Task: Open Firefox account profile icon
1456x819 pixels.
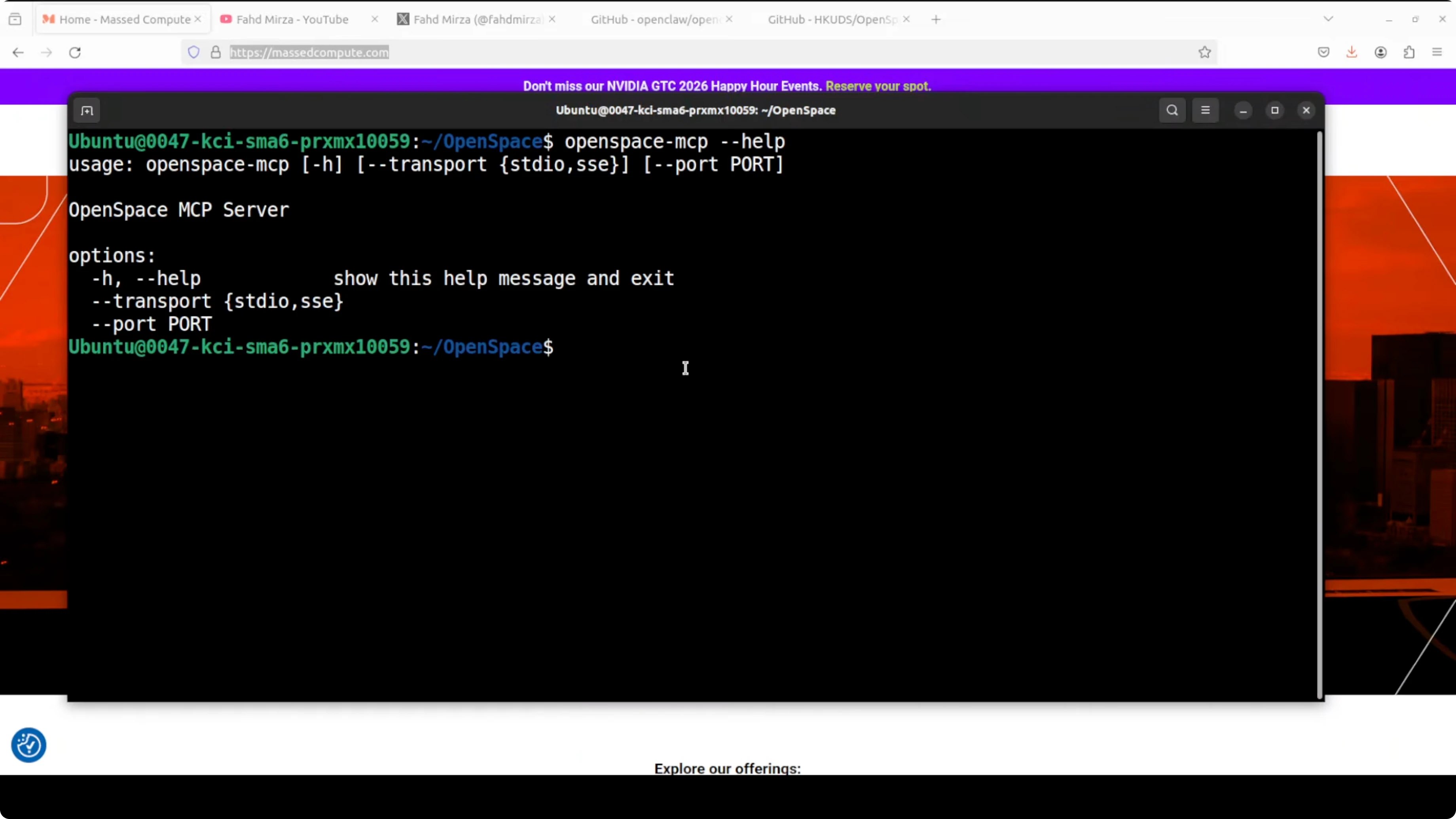Action: point(1380,53)
